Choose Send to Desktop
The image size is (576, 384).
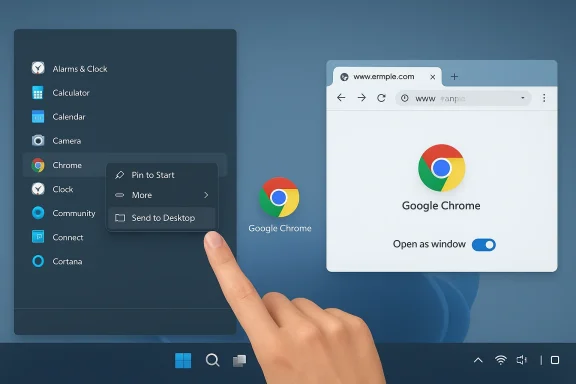162,218
